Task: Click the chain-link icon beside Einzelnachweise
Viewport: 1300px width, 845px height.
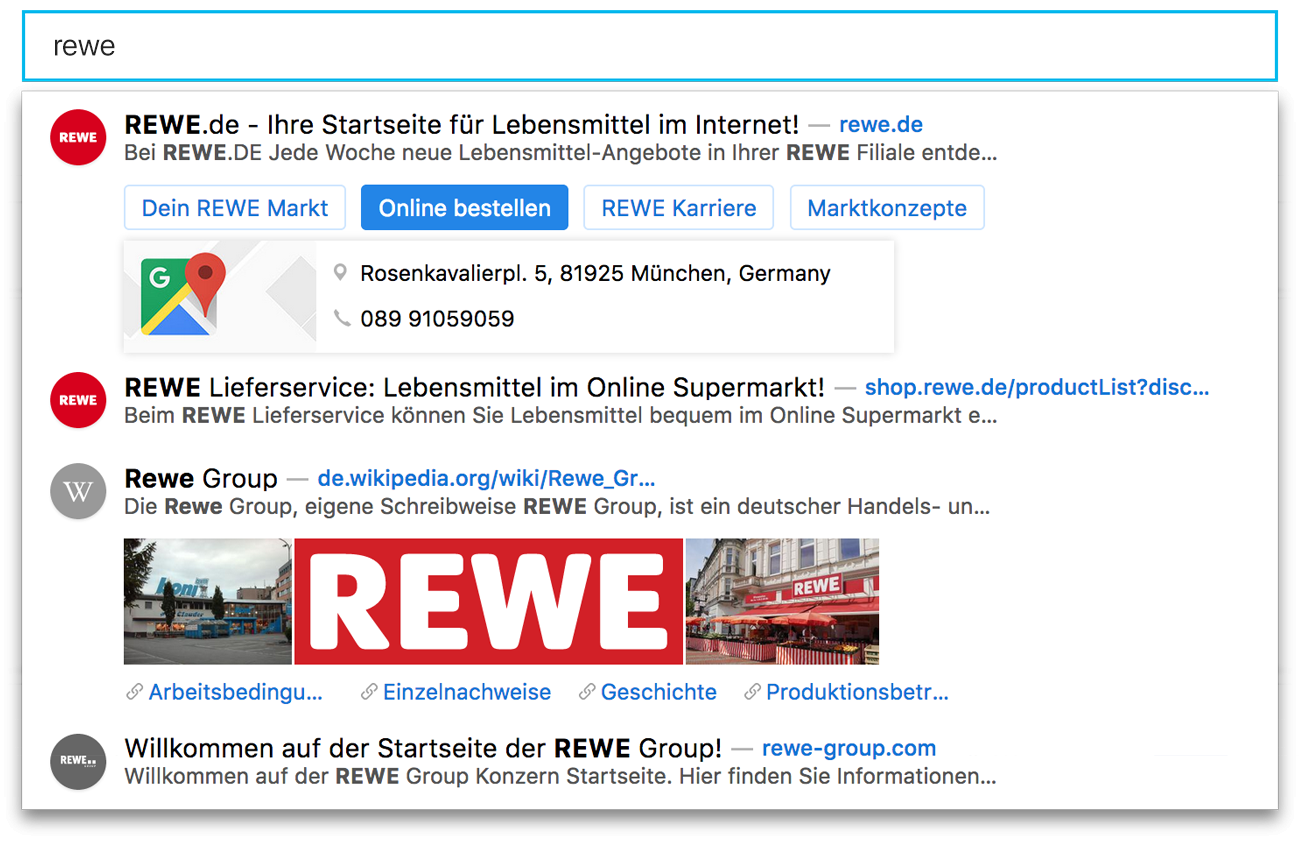Action: click(369, 692)
